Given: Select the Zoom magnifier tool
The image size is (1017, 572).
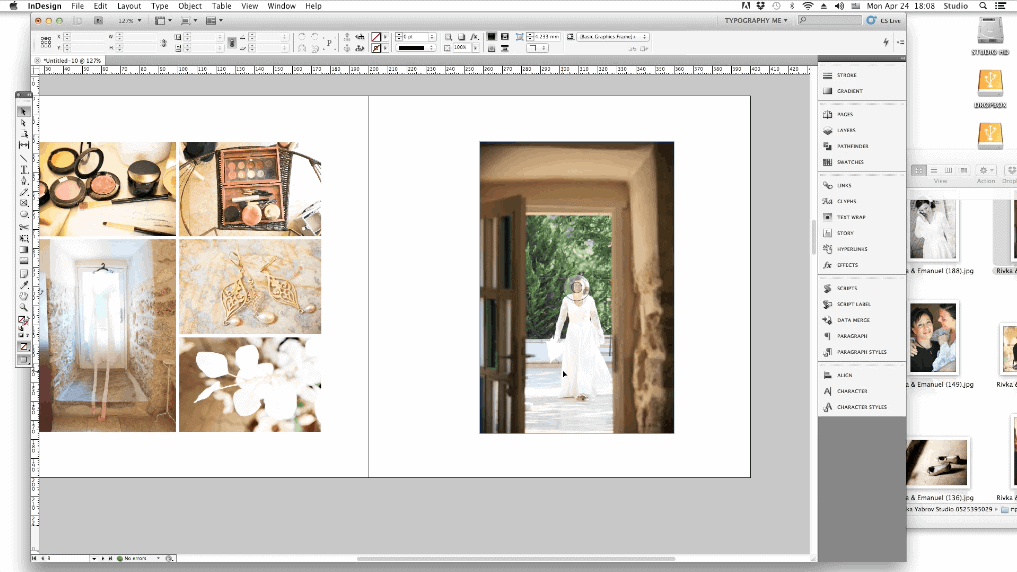Looking at the screenshot, I should (24, 307).
